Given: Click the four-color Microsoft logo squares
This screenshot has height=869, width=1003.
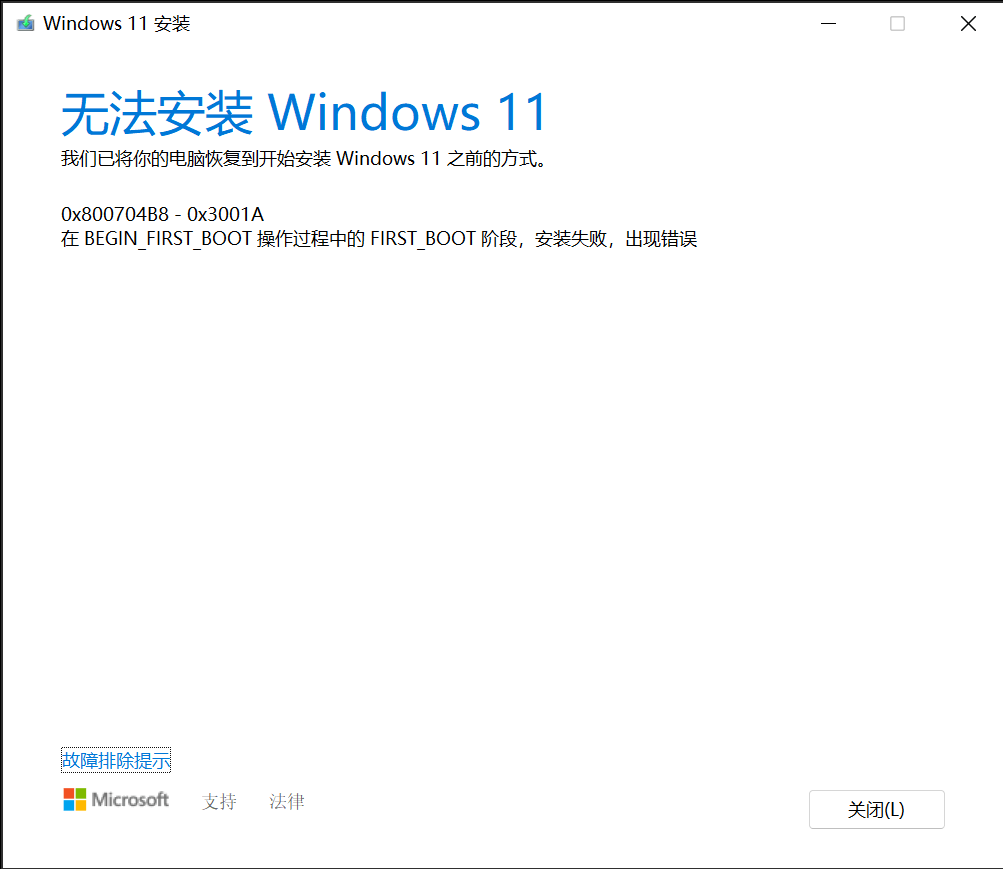Looking at the screenshot, I should 75,799.
